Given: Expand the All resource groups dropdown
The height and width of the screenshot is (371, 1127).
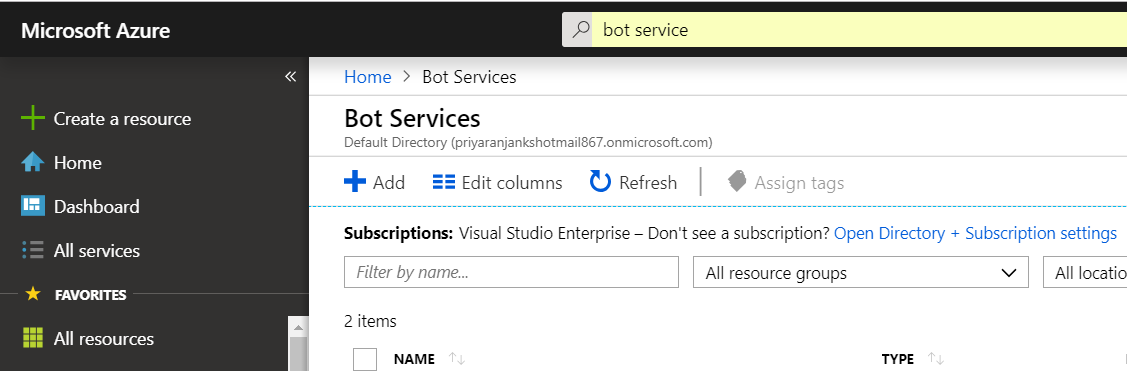Looking at the screenshot, I should point(860,272).
